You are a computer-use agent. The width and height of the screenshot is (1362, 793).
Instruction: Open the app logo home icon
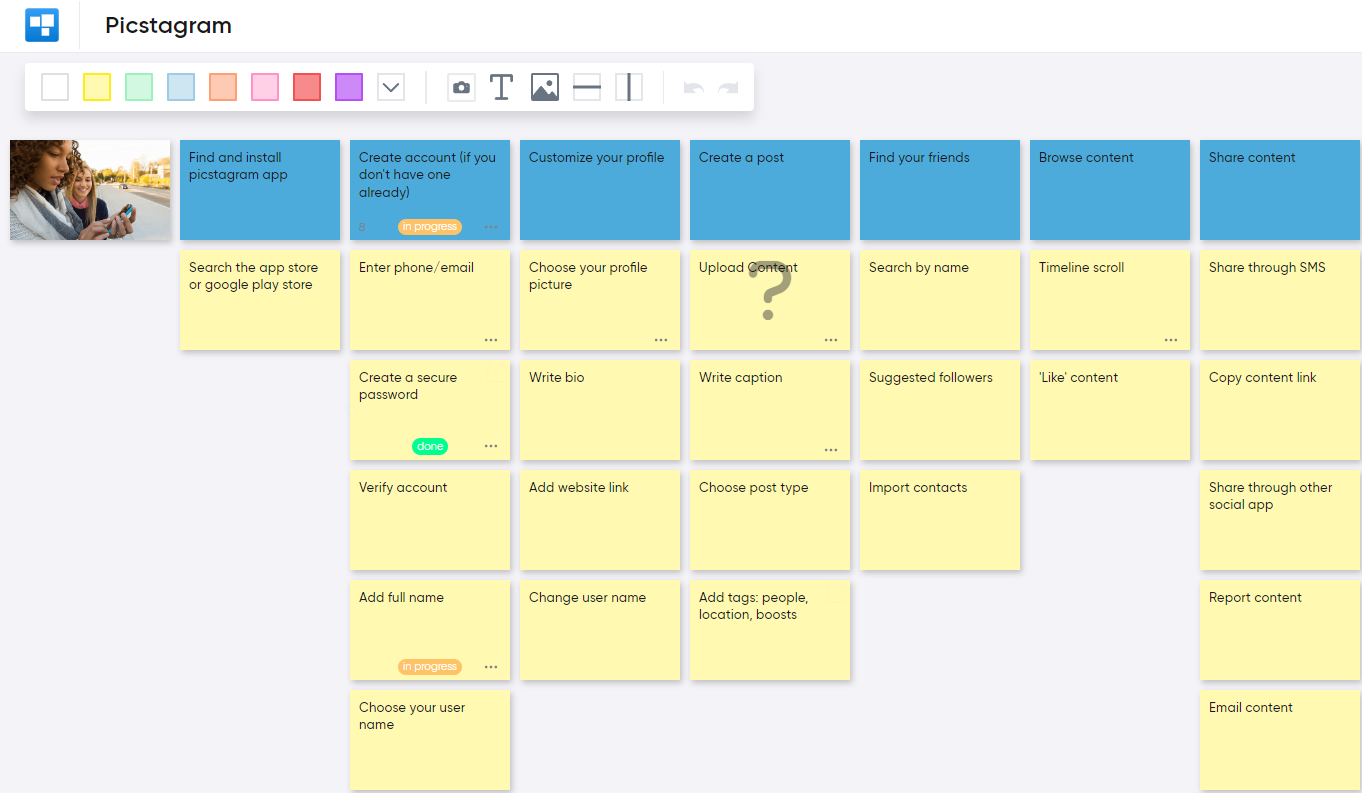click(42, 25)
